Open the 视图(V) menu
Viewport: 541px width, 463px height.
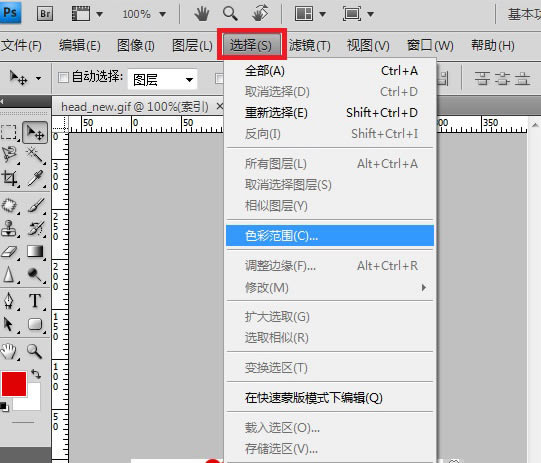368,46
